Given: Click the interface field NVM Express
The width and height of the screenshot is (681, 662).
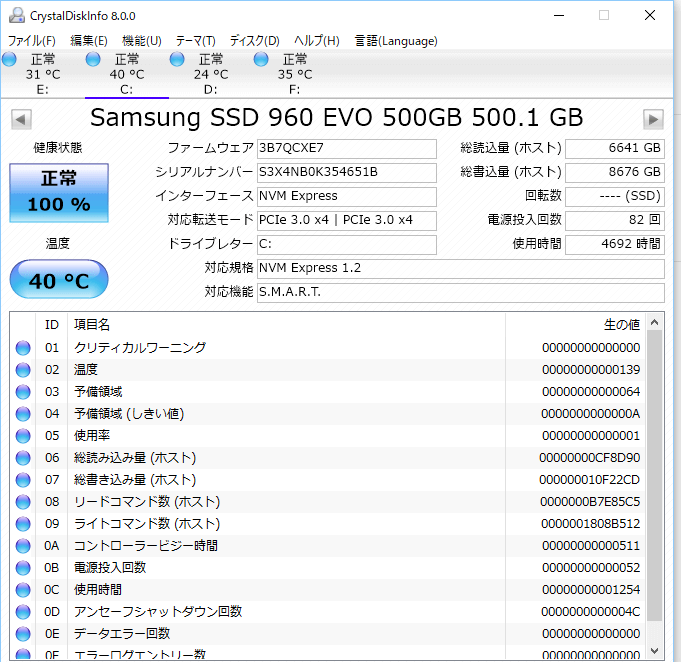Looking at the screenshot, I should pos(347,196).
